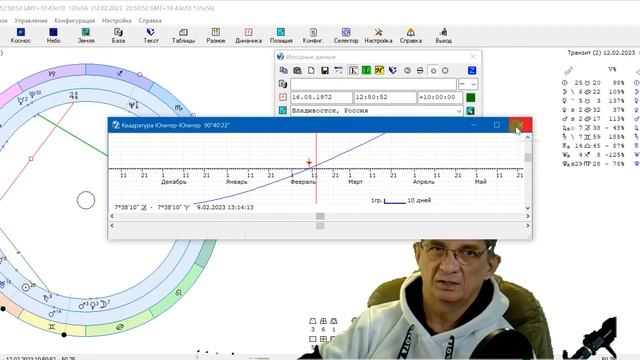This screenshot has height=360, width=640.
Task: Click up arrow of graph vertical scrollbar
Action: pyautogui.click(x=528, y=138)
